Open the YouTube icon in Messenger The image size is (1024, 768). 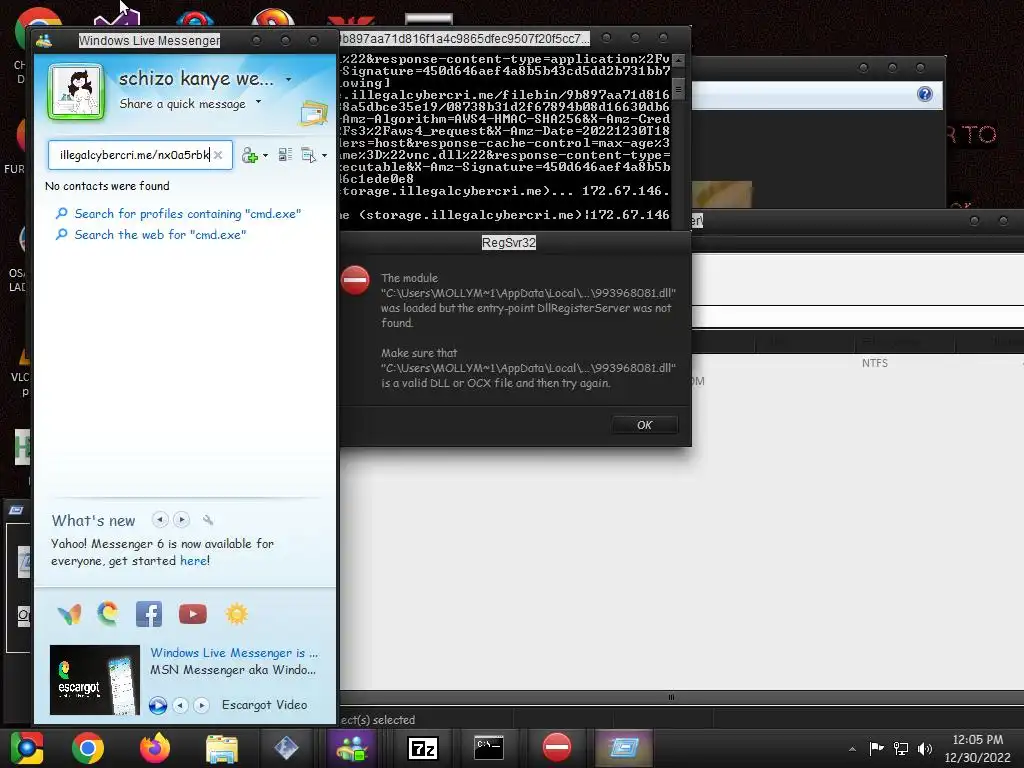[x=193, y=614]
